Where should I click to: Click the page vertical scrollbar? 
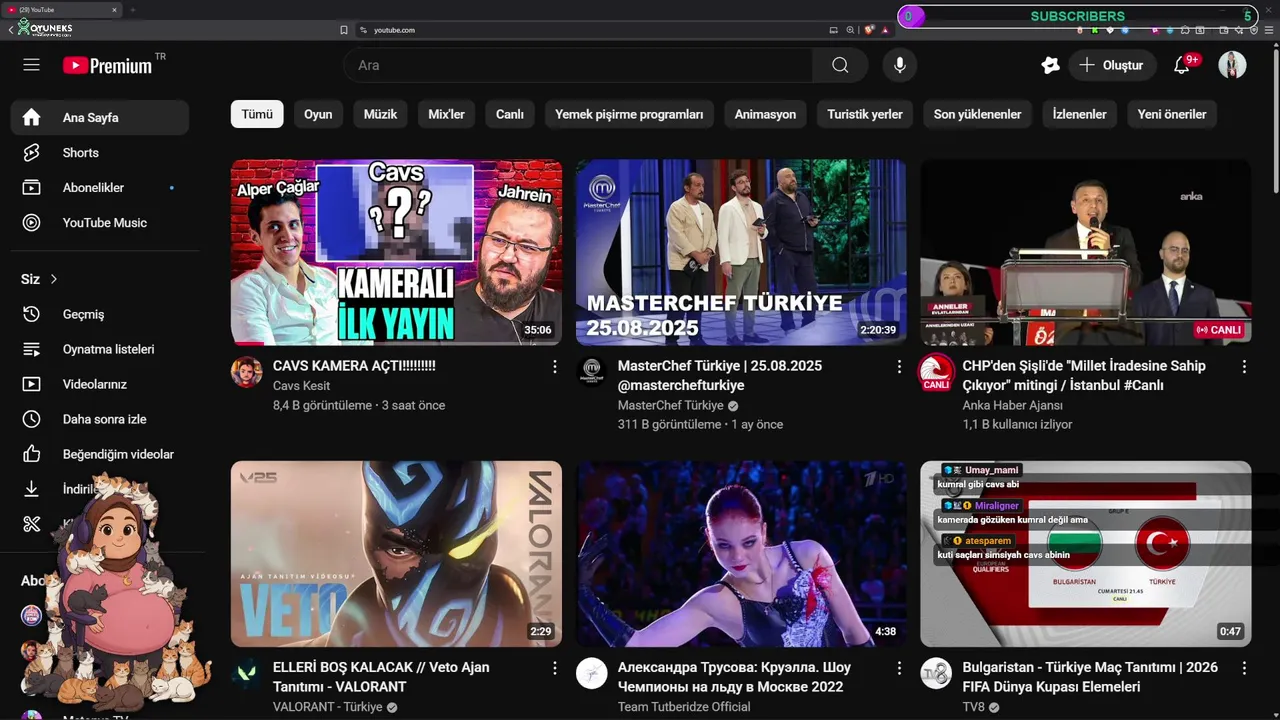(x=1275, y=120)
